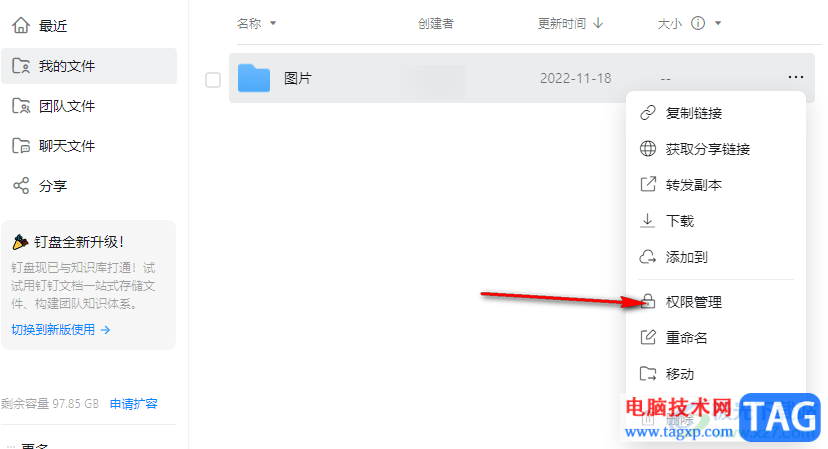
Task: Click the cloud icon beside 添加到
Action: click(648, 257)
